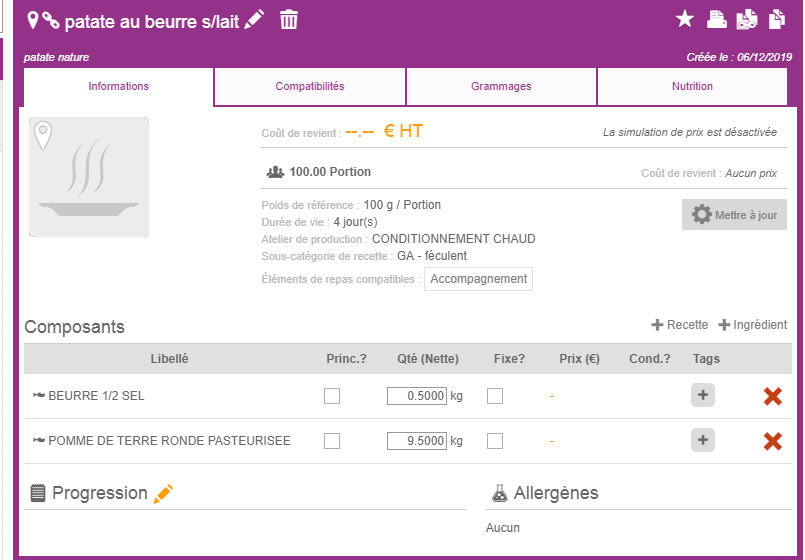Add a component via plus Ingrédient
The width and height of the screenshot is (805, 560).
point(753,325)
